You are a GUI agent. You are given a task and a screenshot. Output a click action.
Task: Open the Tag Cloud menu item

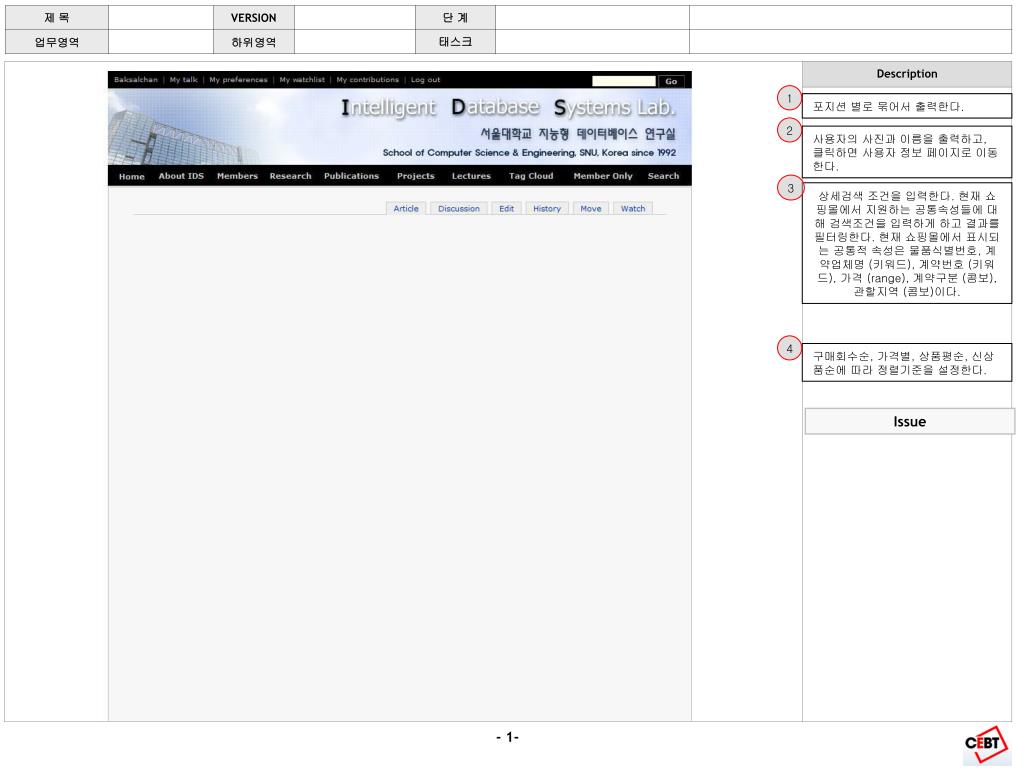pos(531,176)
